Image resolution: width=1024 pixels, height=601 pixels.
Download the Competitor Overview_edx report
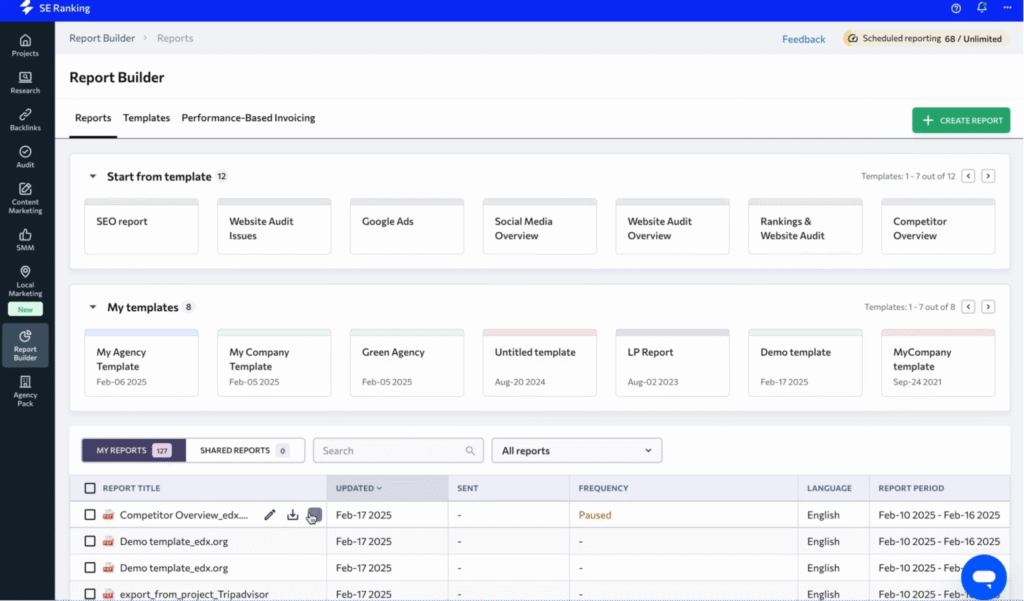click(293, 515)
